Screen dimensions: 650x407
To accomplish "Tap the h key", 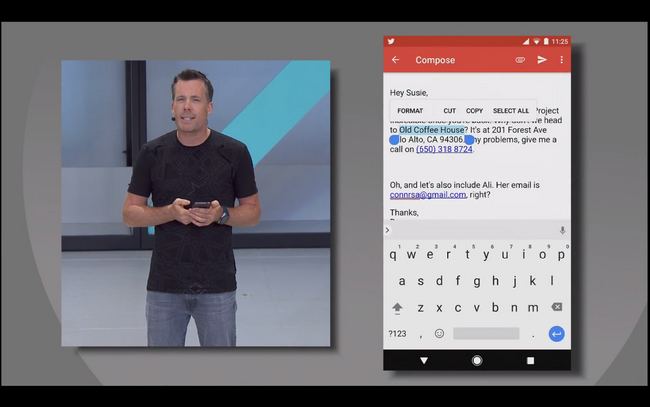I will (x=495, y=281).
